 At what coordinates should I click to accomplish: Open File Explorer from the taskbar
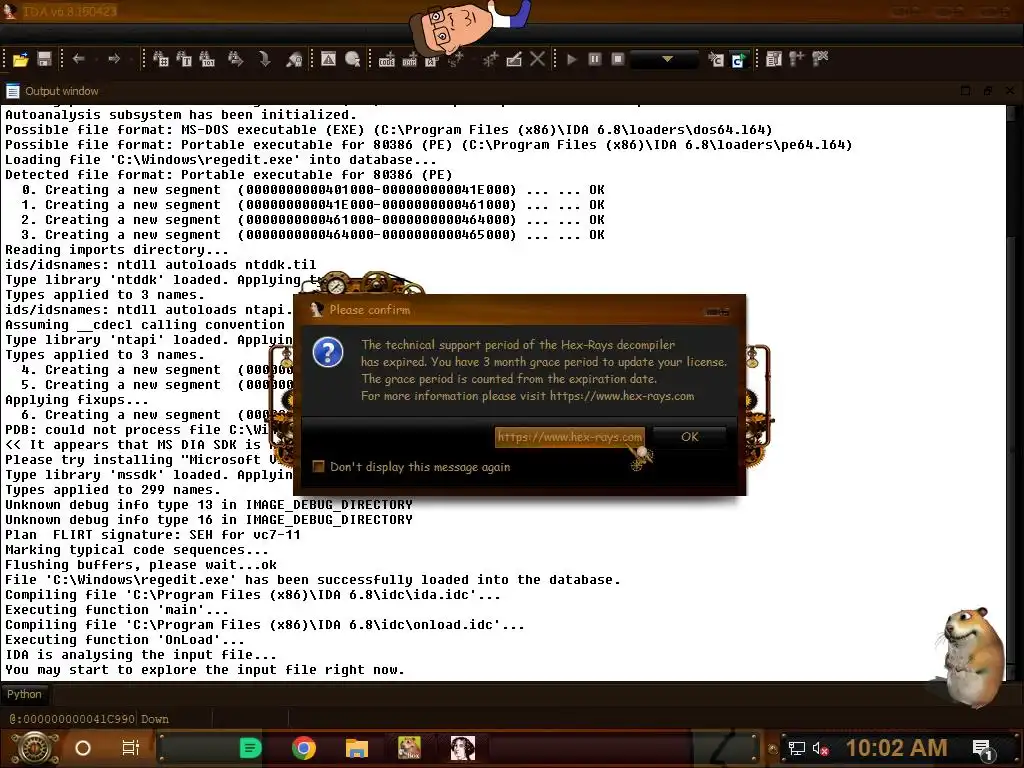pos(357,748)
